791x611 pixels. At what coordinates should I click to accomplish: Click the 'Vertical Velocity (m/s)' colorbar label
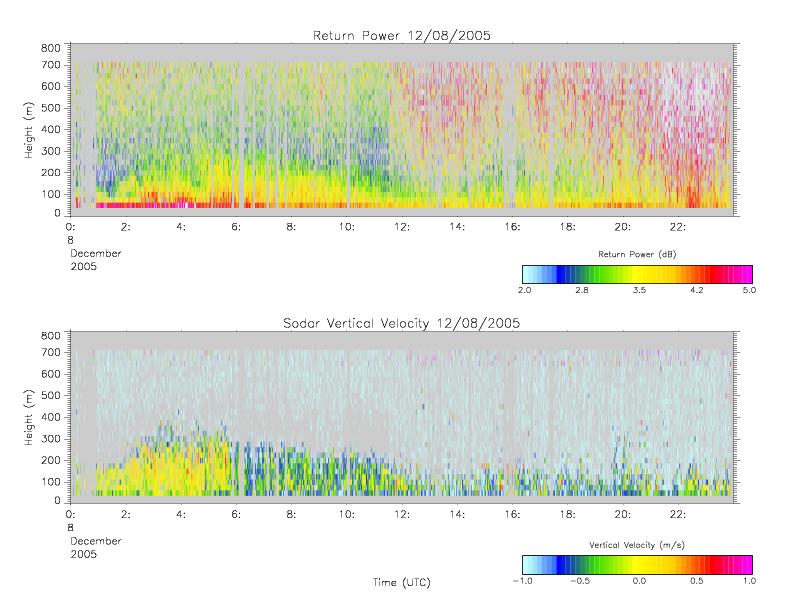coord(637,545)
